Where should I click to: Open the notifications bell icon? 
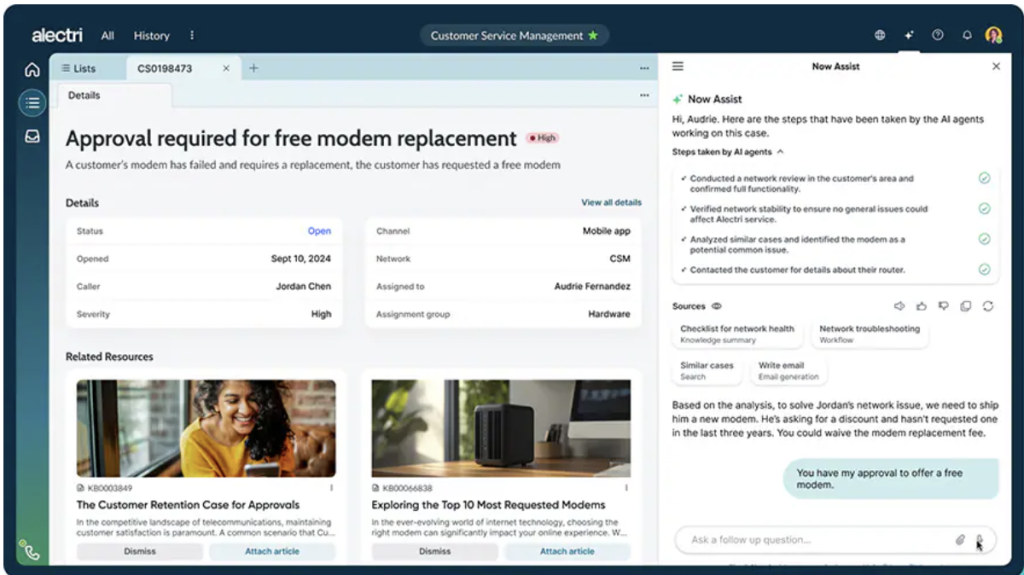[x=967, y=35]
